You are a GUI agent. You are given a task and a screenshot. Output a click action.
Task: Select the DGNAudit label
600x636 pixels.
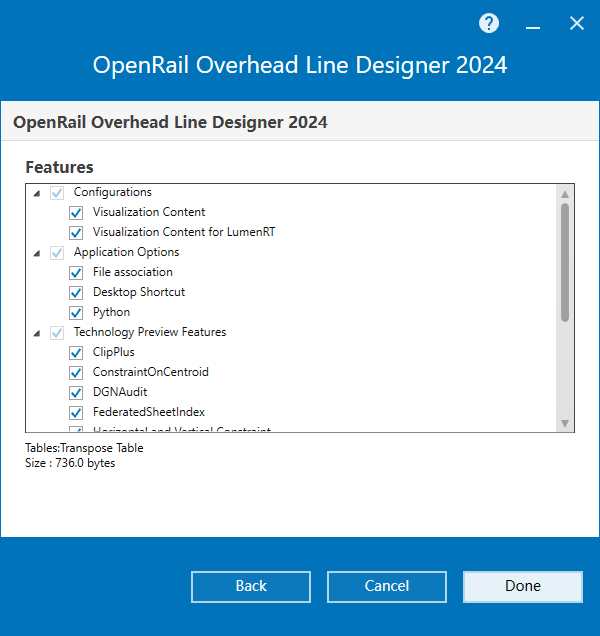120,392
